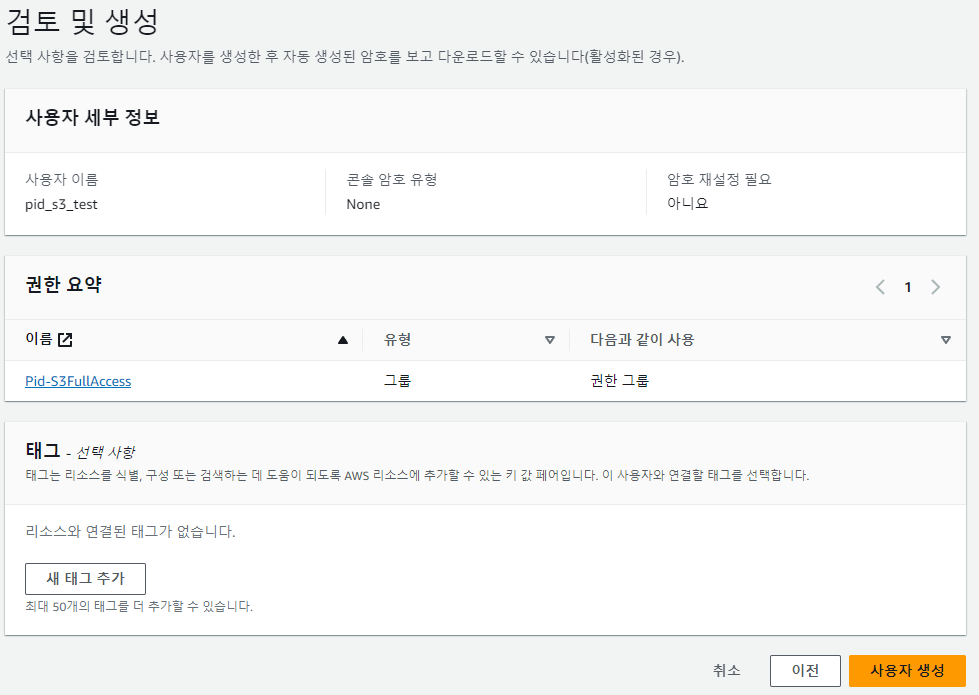Click the 태그 section heading
This screenshot has height=695, width=979.
pos(42,450)
